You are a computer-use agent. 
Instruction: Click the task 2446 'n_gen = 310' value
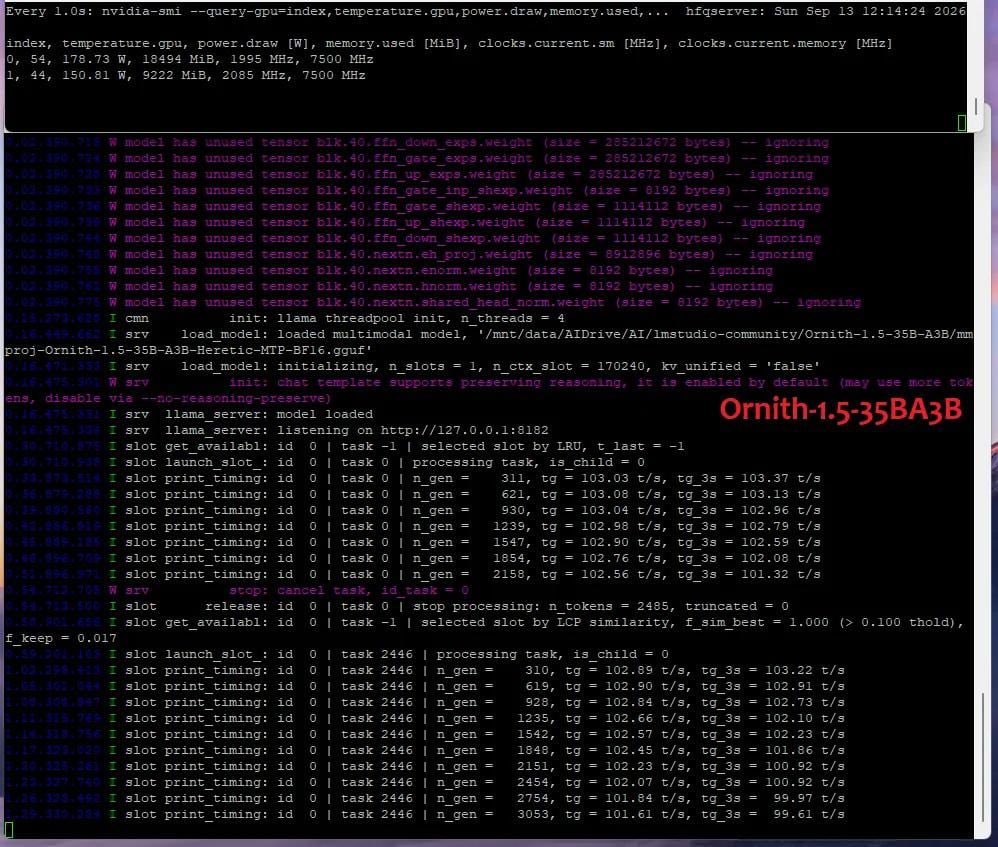(x=496, y=670)
